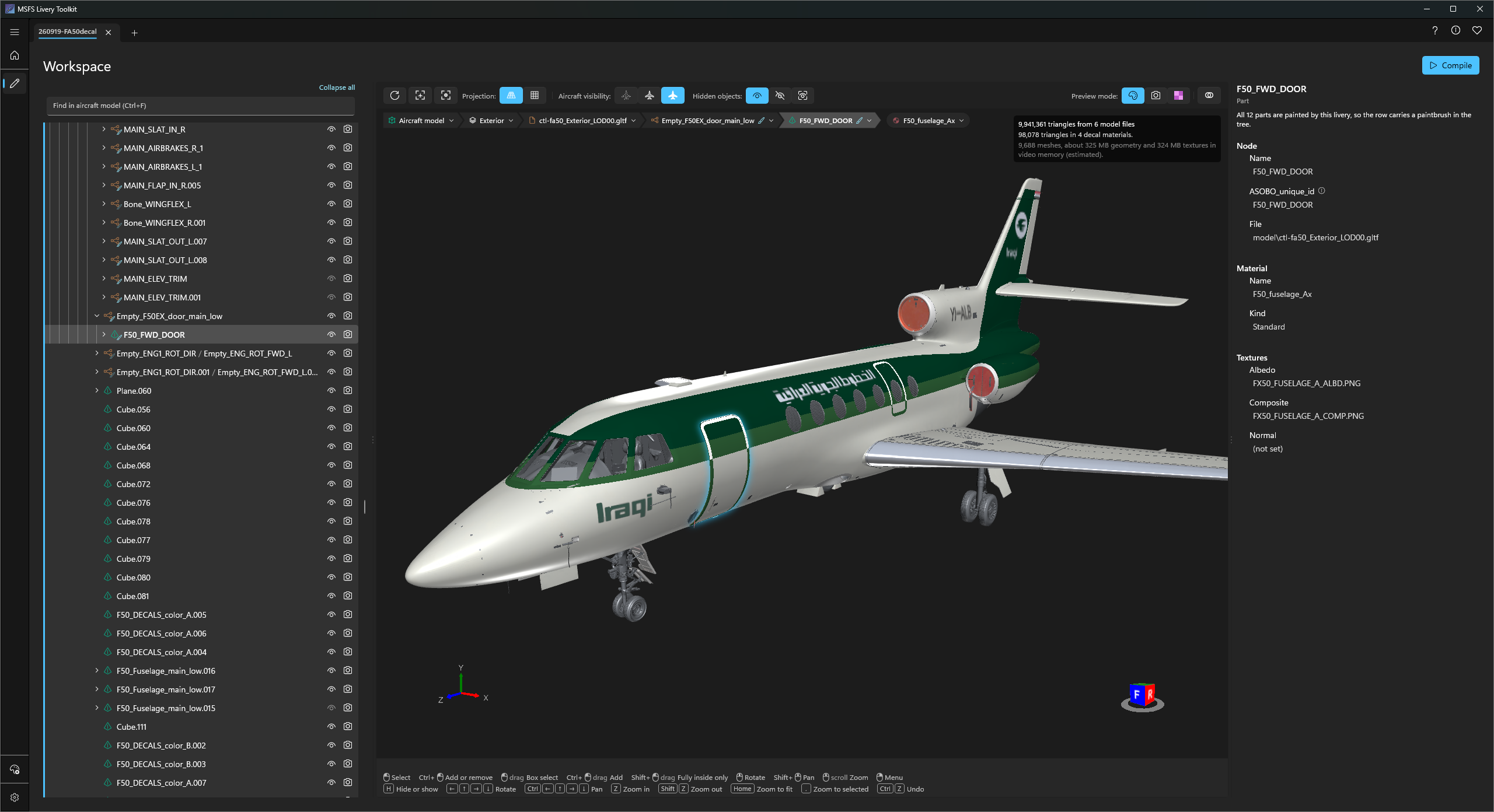The height and width of the screenshot is (812, 1494).
Task: Show hidden objects with eye icon
Action: 757,96
